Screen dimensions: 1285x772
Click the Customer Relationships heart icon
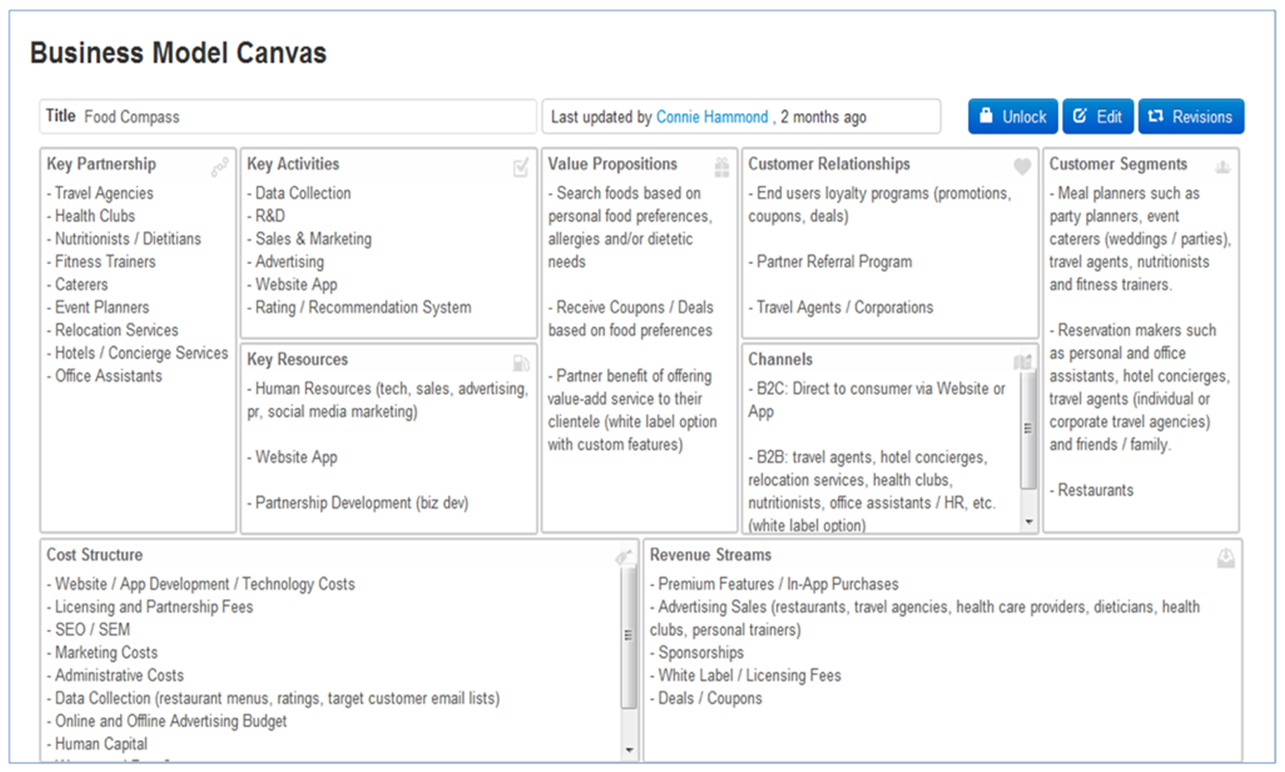(1022, 167)
